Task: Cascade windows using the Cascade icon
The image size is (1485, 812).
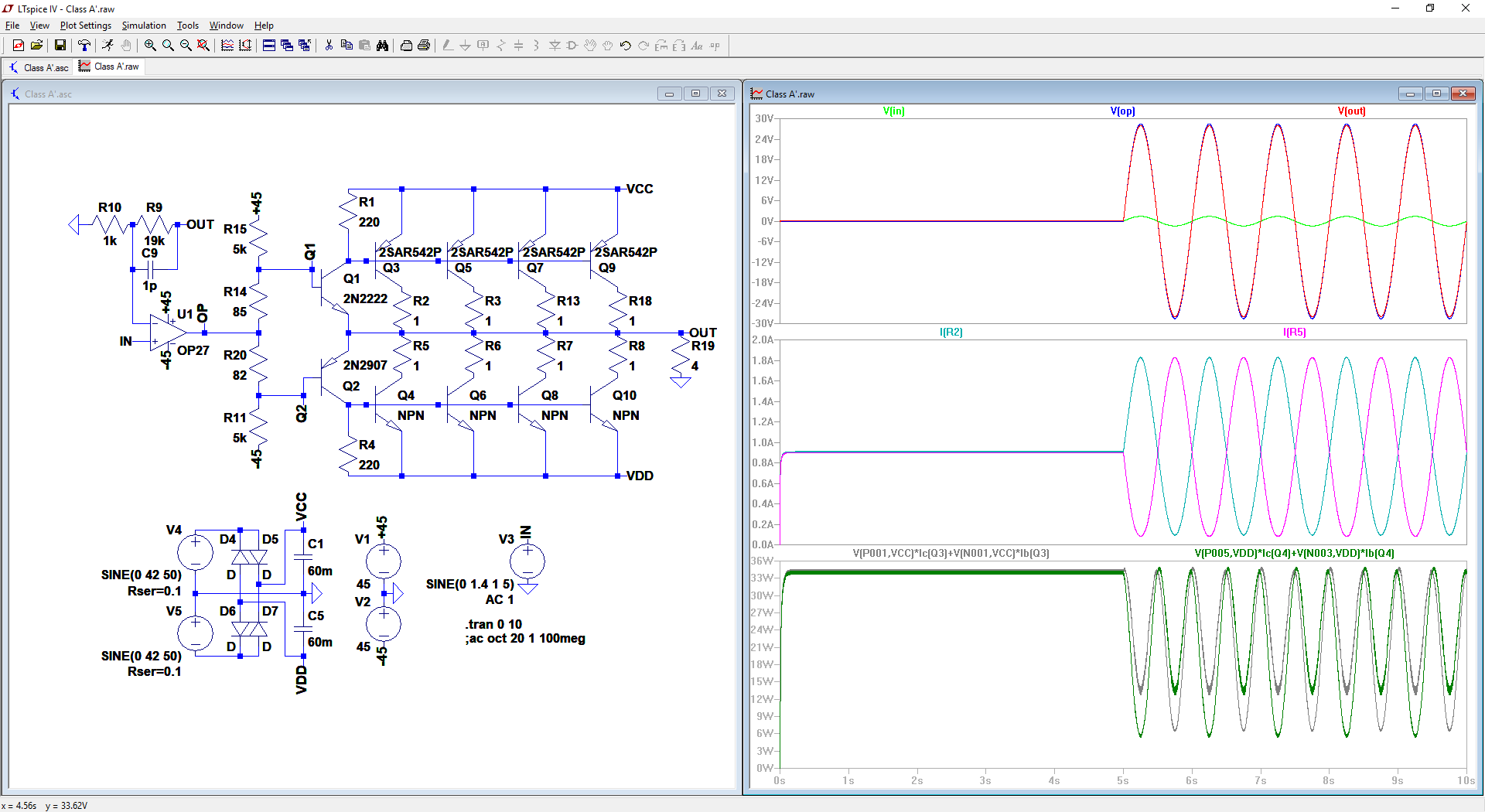Action: pyautogui.click(x=287, y=46)
